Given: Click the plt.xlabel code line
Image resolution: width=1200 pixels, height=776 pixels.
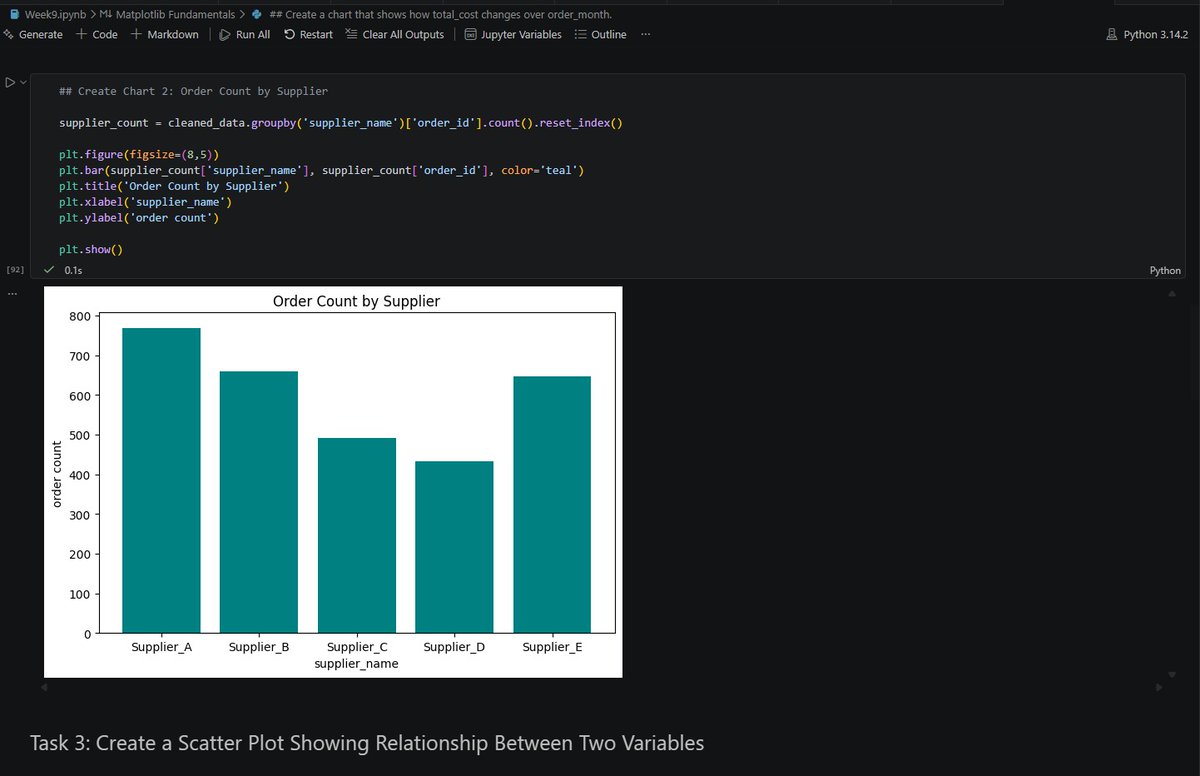Looking at the screenshot, I should tap(145, 202).
